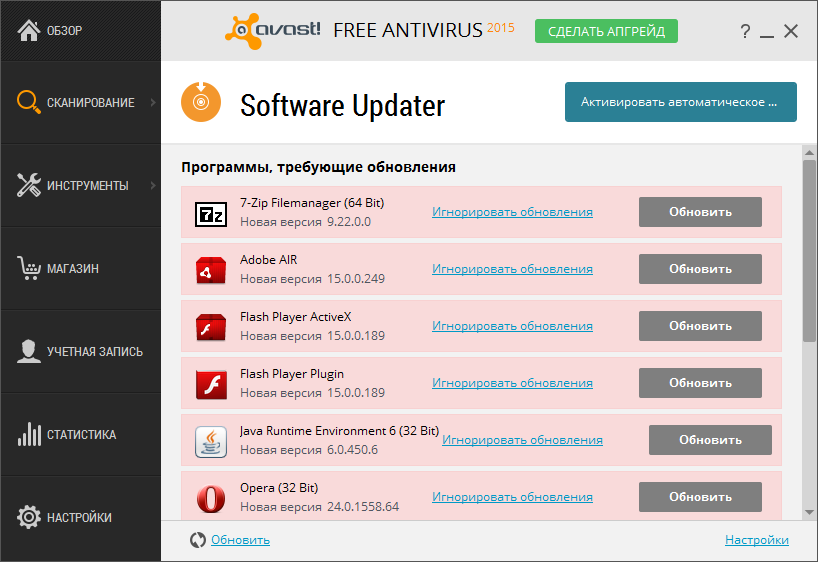Viewport: 818px width, 562px height.
Task: Click the Adobe AIR red box icon
Action: (211, 270)
